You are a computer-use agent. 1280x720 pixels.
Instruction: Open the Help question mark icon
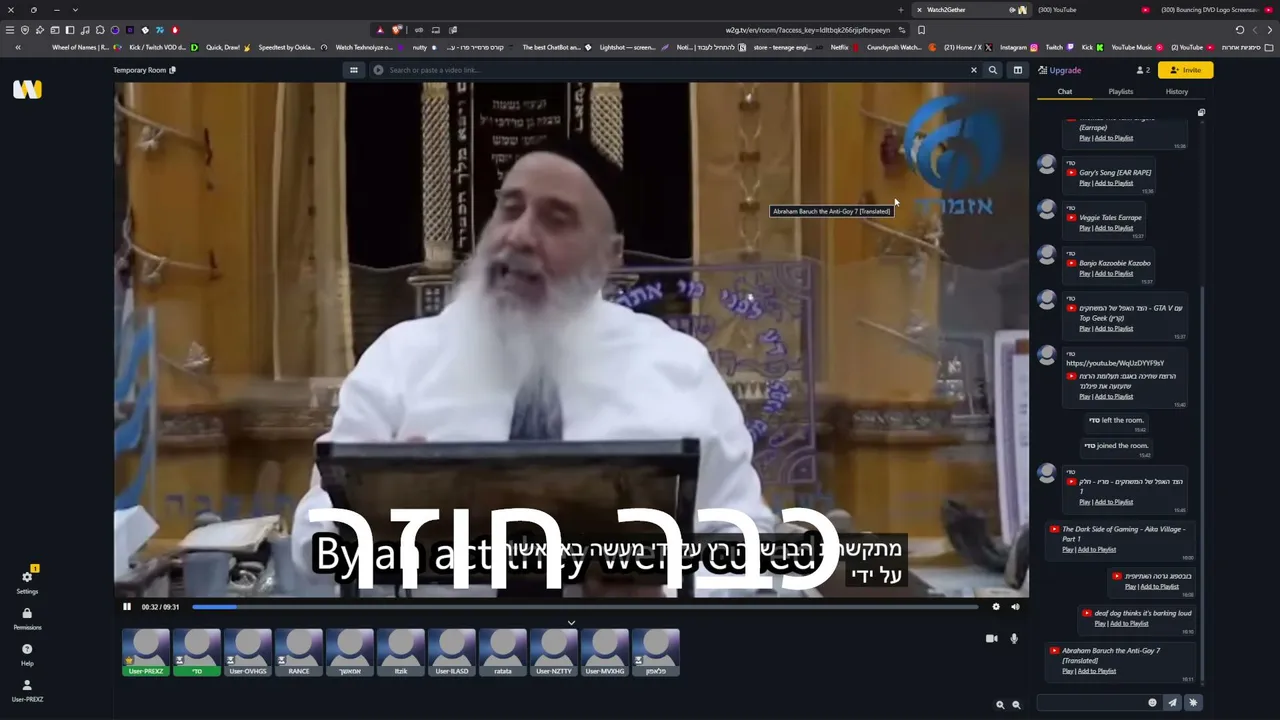(x=27, y=653)
